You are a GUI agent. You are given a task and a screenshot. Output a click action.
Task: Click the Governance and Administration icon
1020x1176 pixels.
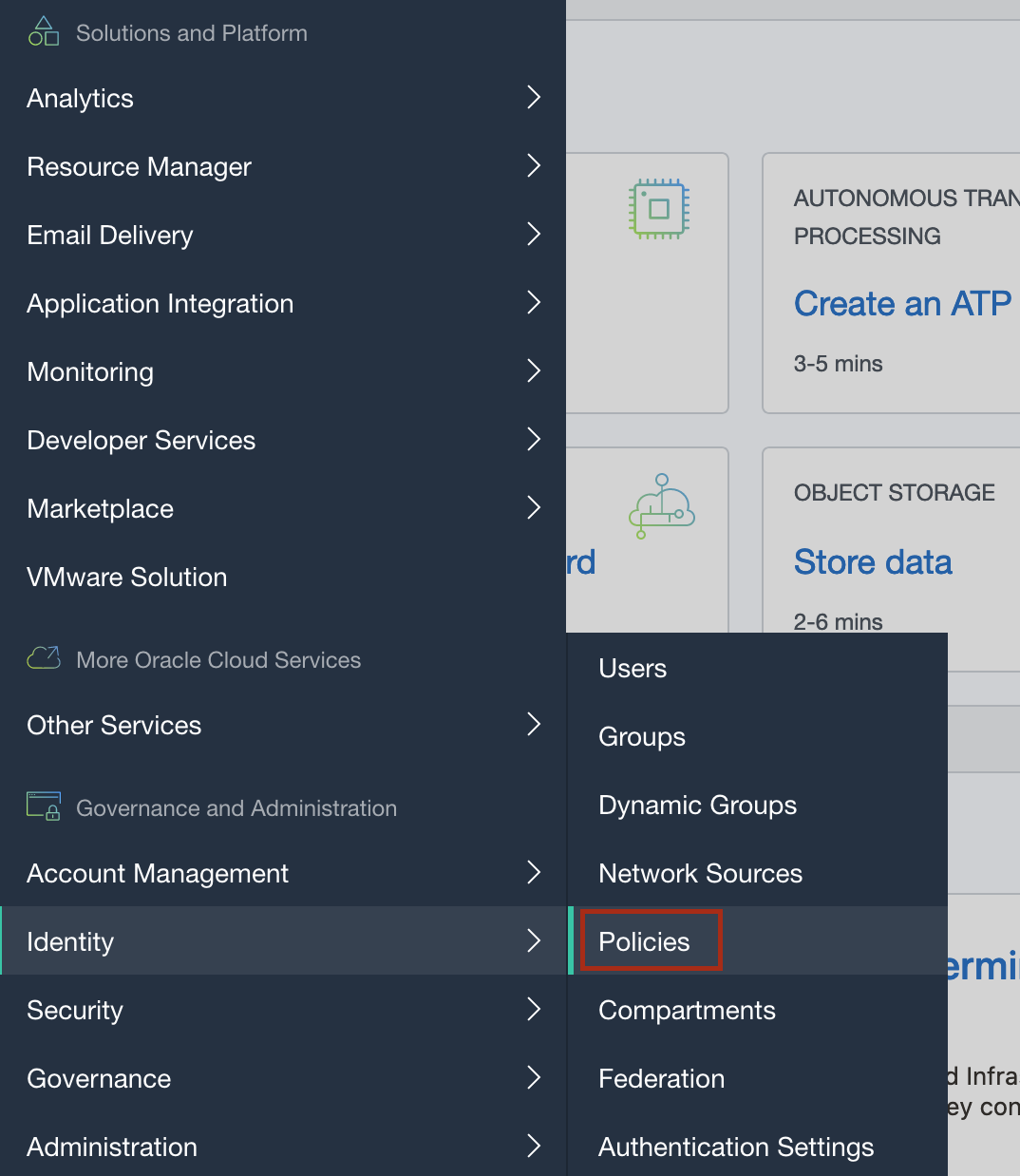point(43,806)
